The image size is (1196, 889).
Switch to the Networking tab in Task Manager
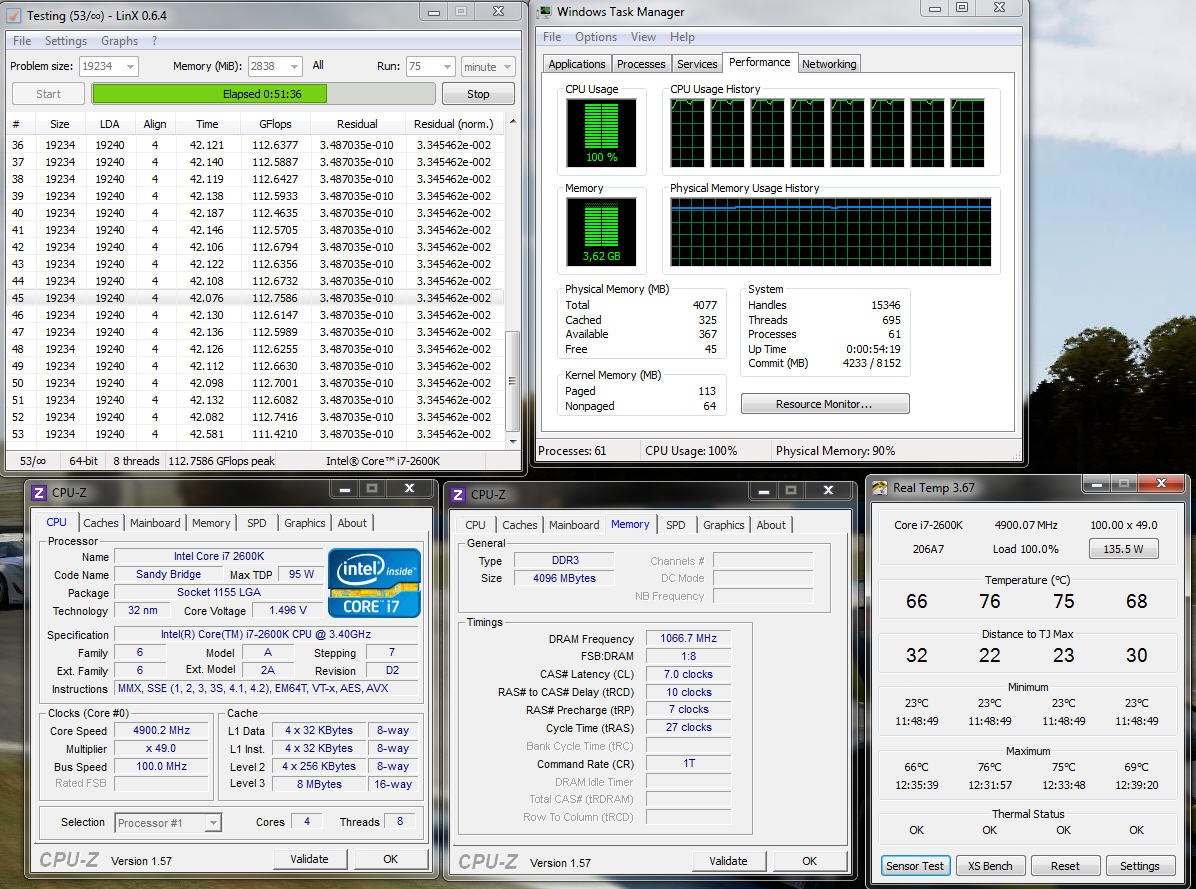(x=828, y=64)
